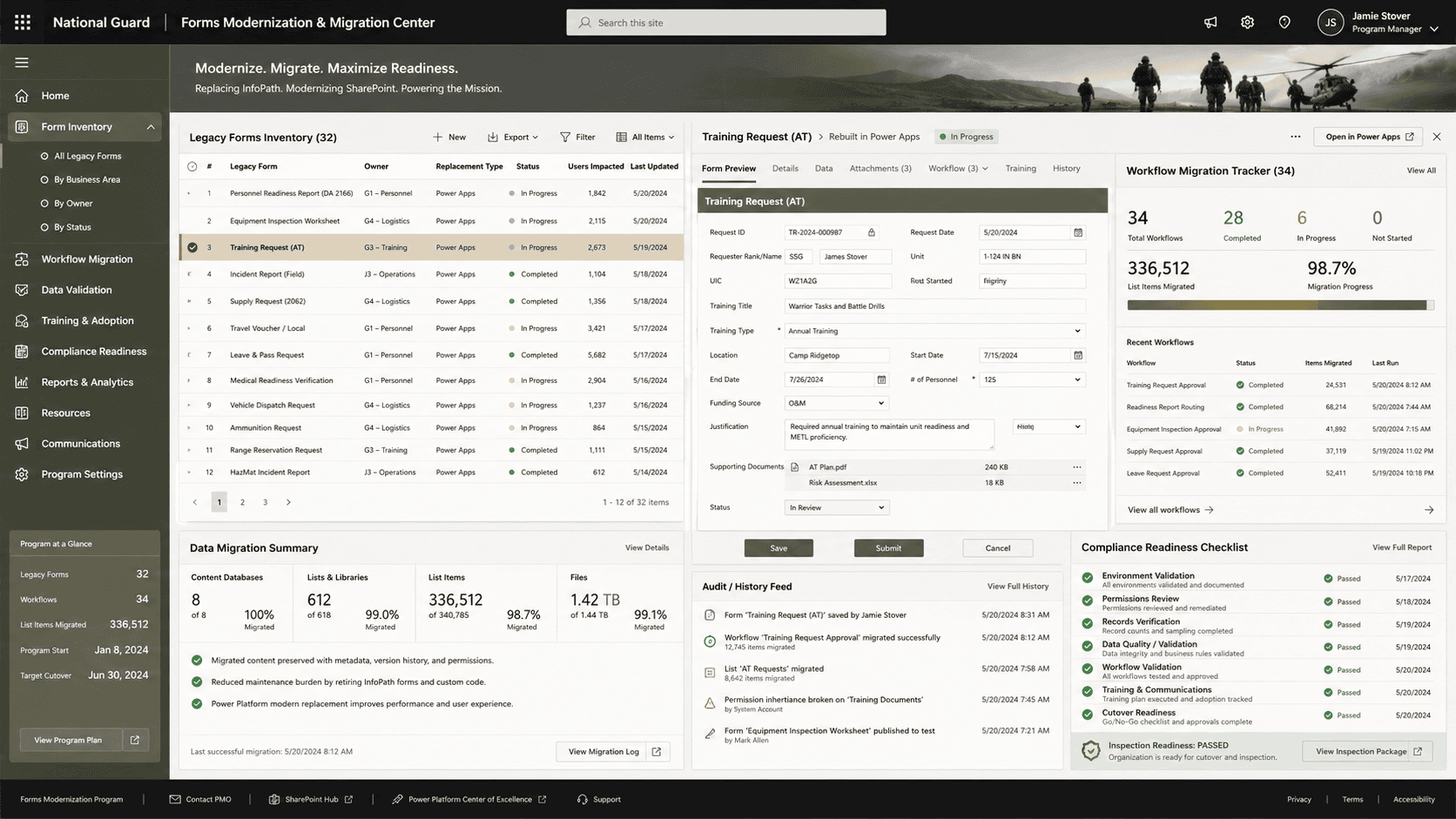Image resolution: width=1456 pixels, height=819 pixels.
Task: Select the By Business Area radio option
Action: [x=44, y=180]
